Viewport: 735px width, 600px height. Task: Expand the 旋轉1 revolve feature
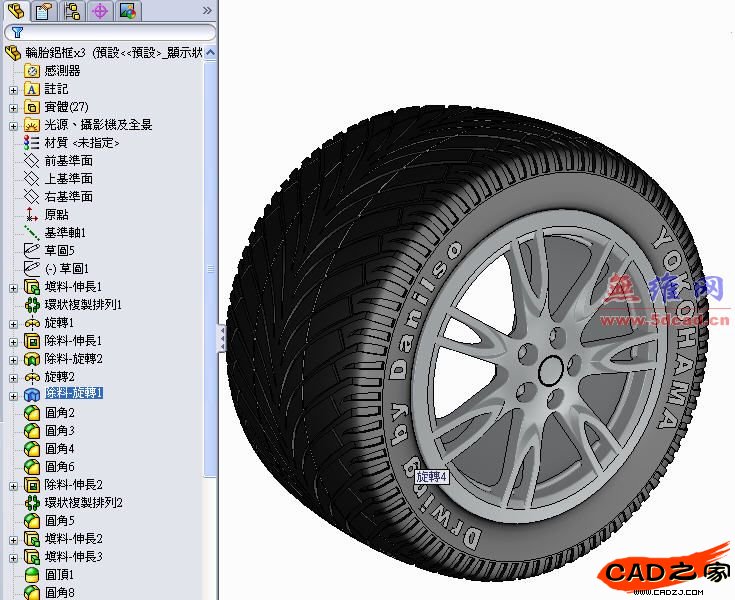click(x=13, y=324)
